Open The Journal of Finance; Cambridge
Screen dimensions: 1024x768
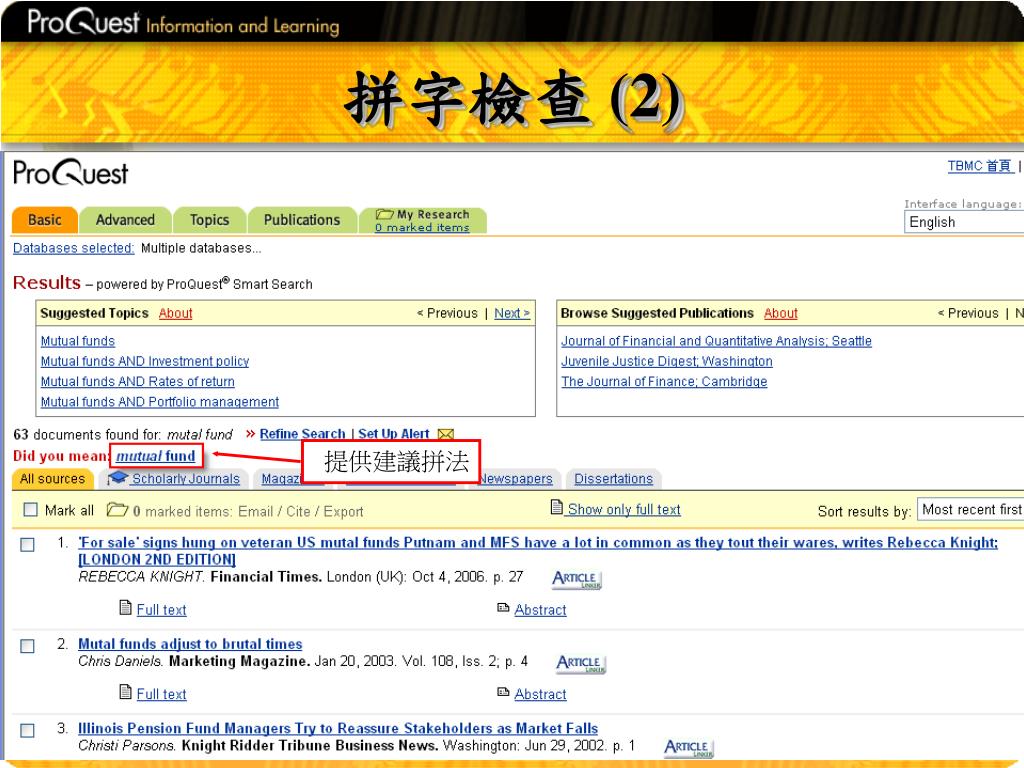(664, 381)
